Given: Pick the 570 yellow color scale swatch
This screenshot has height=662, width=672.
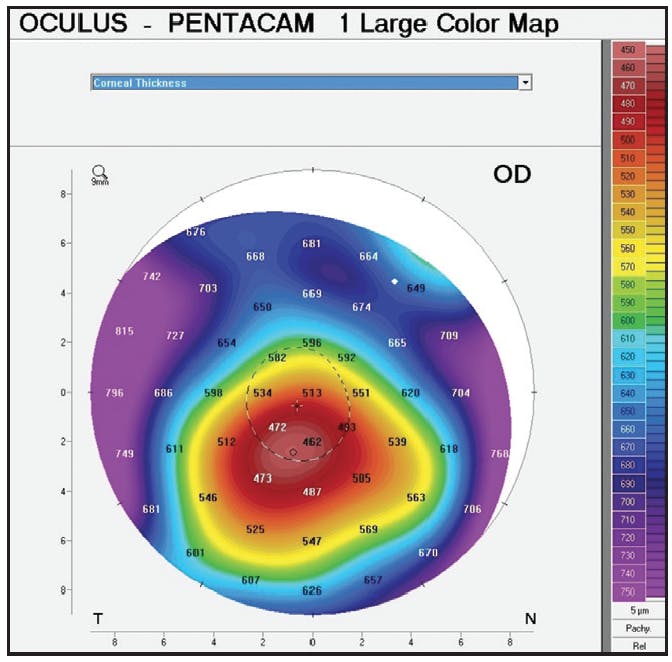Looking at the screenshot, I should click(628, 267).
